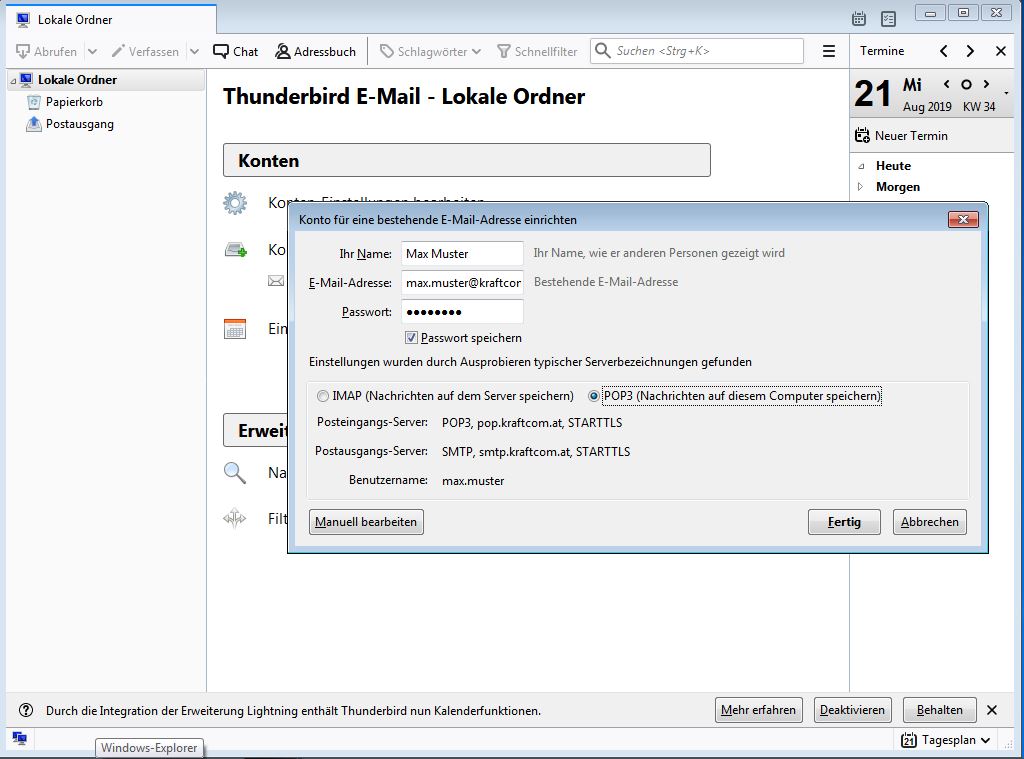The height and width of the screenshot is (759, 1024).
Task: Click the E-Mail-Adresse input field
Action: click(x=462, y=283)
